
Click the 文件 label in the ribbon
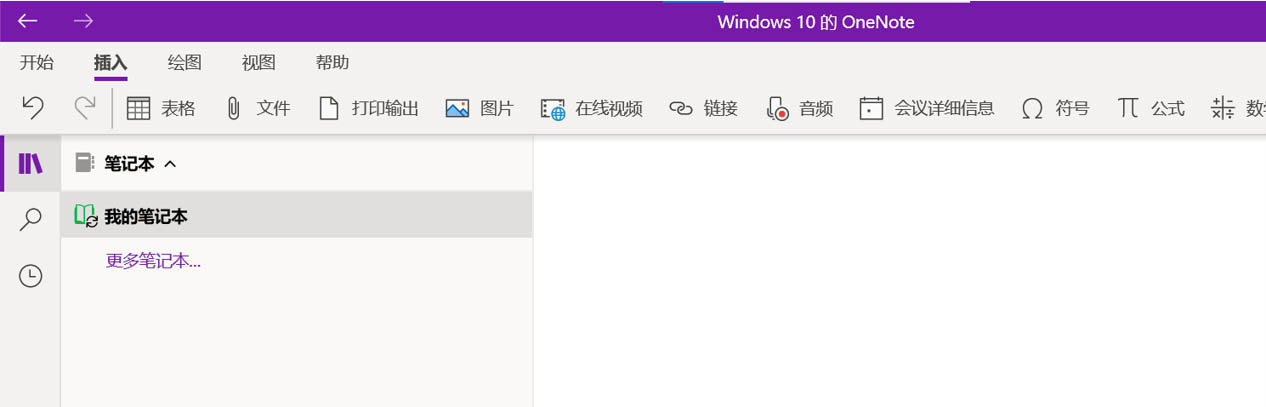[274, 109]
